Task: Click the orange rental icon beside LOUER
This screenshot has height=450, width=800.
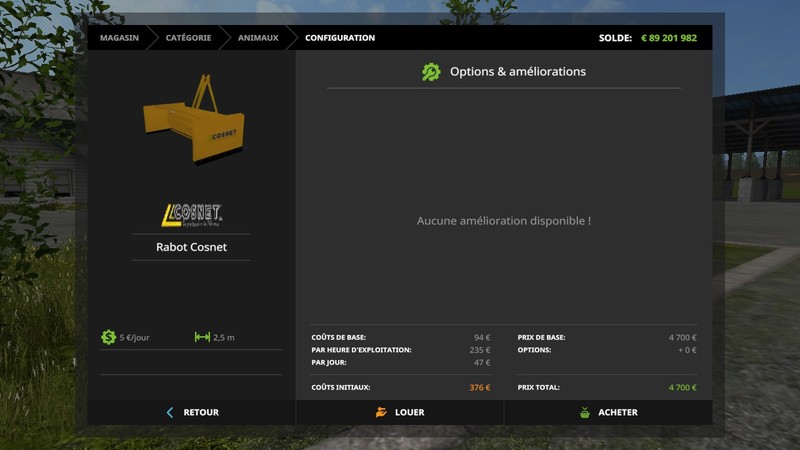Action: click(x=381, y=412)
